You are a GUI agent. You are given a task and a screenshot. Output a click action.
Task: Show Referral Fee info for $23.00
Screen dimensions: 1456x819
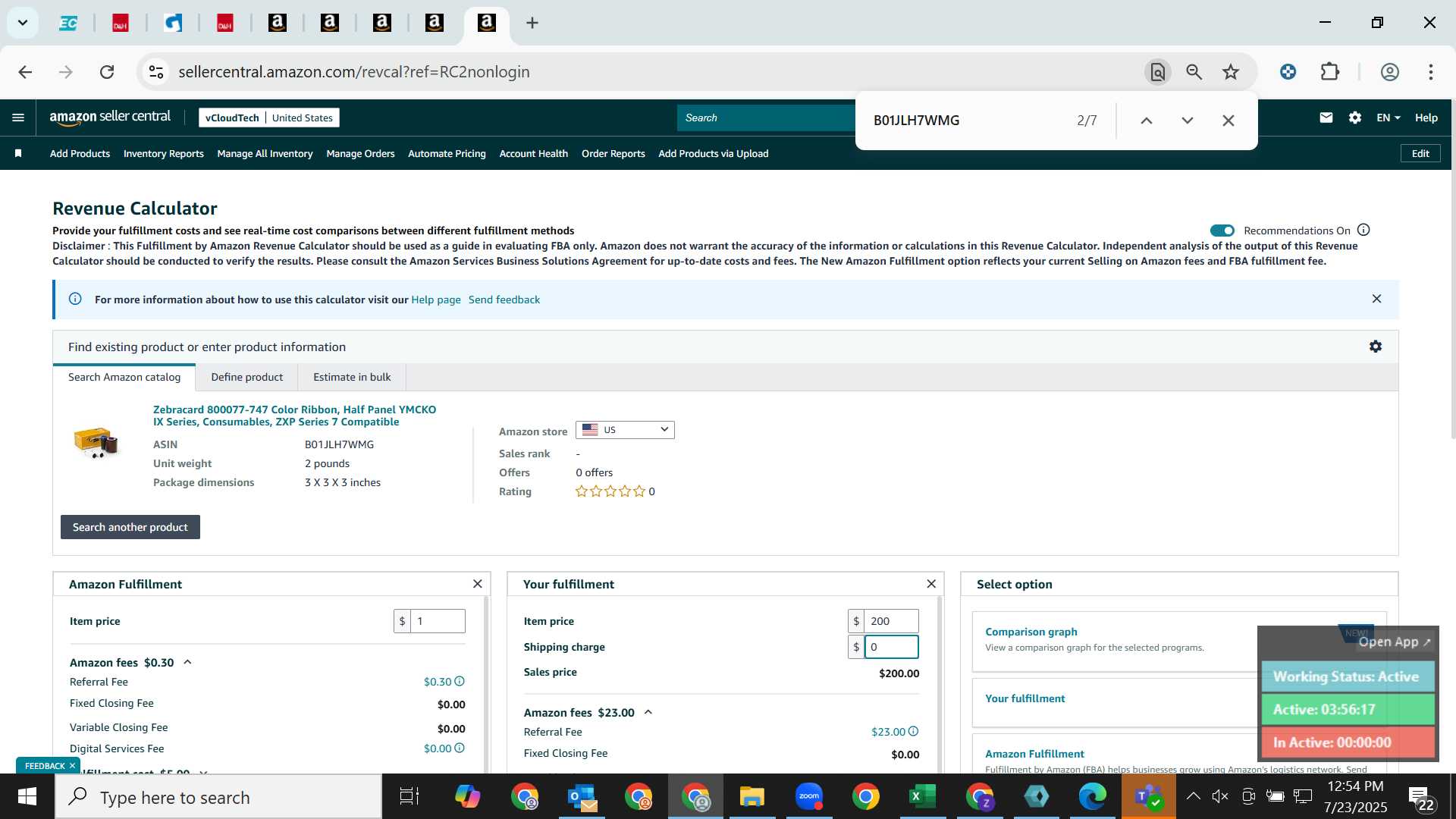tap(913, 731)
